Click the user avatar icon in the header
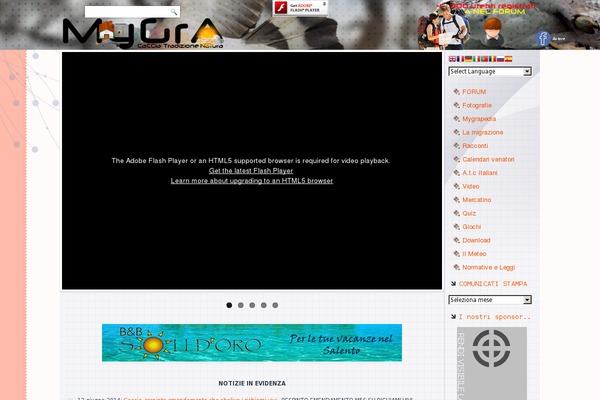This screenshot has height=400, width=600. [x=492, y=31]
